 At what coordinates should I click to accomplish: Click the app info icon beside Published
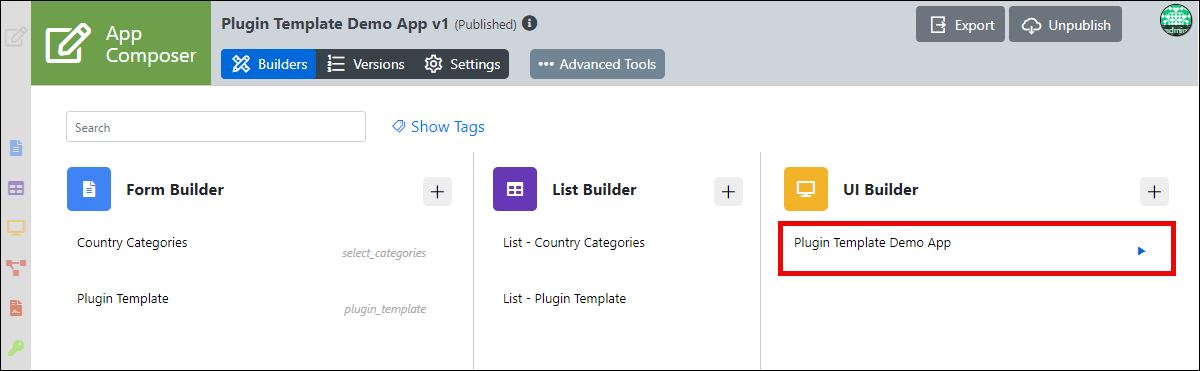tap(530, 23)
